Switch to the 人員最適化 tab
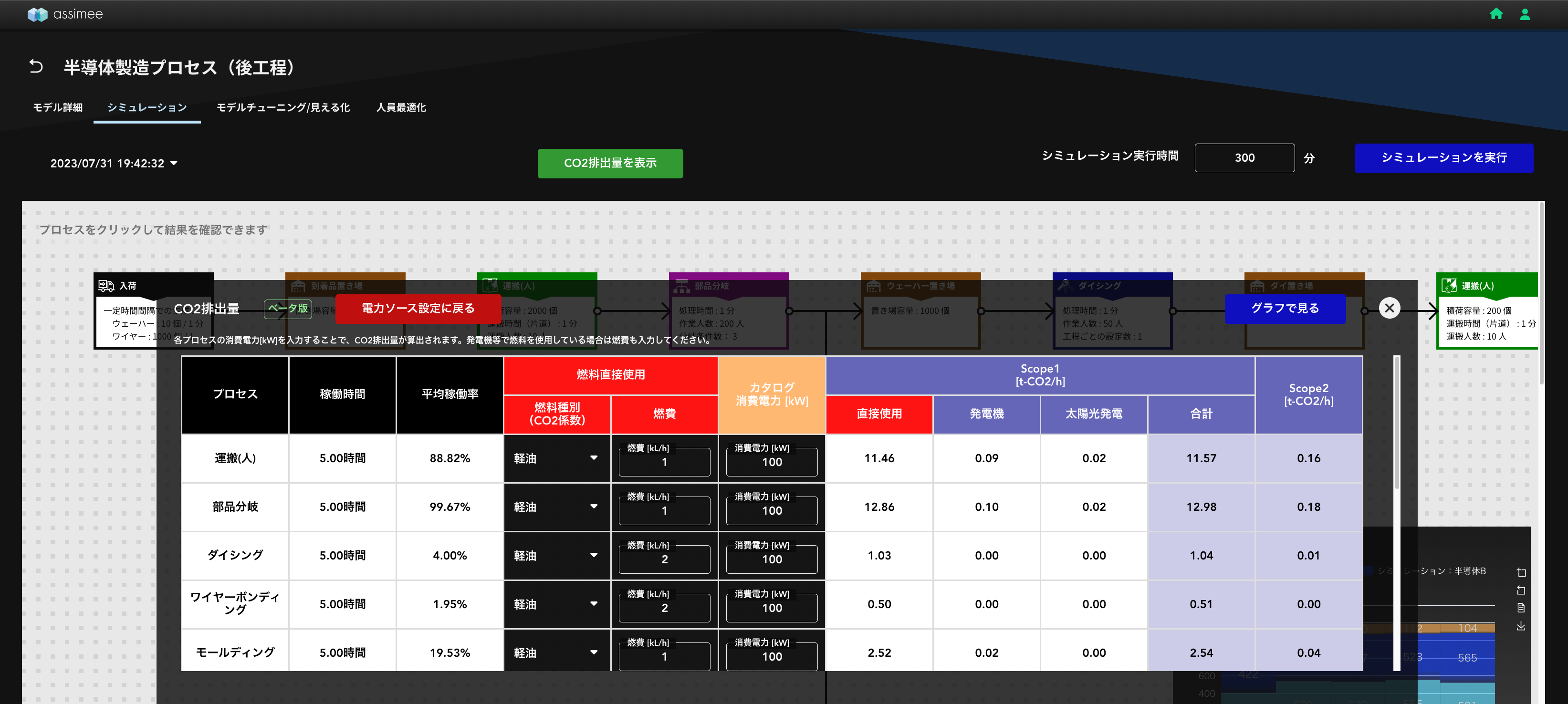 [400, 108]
